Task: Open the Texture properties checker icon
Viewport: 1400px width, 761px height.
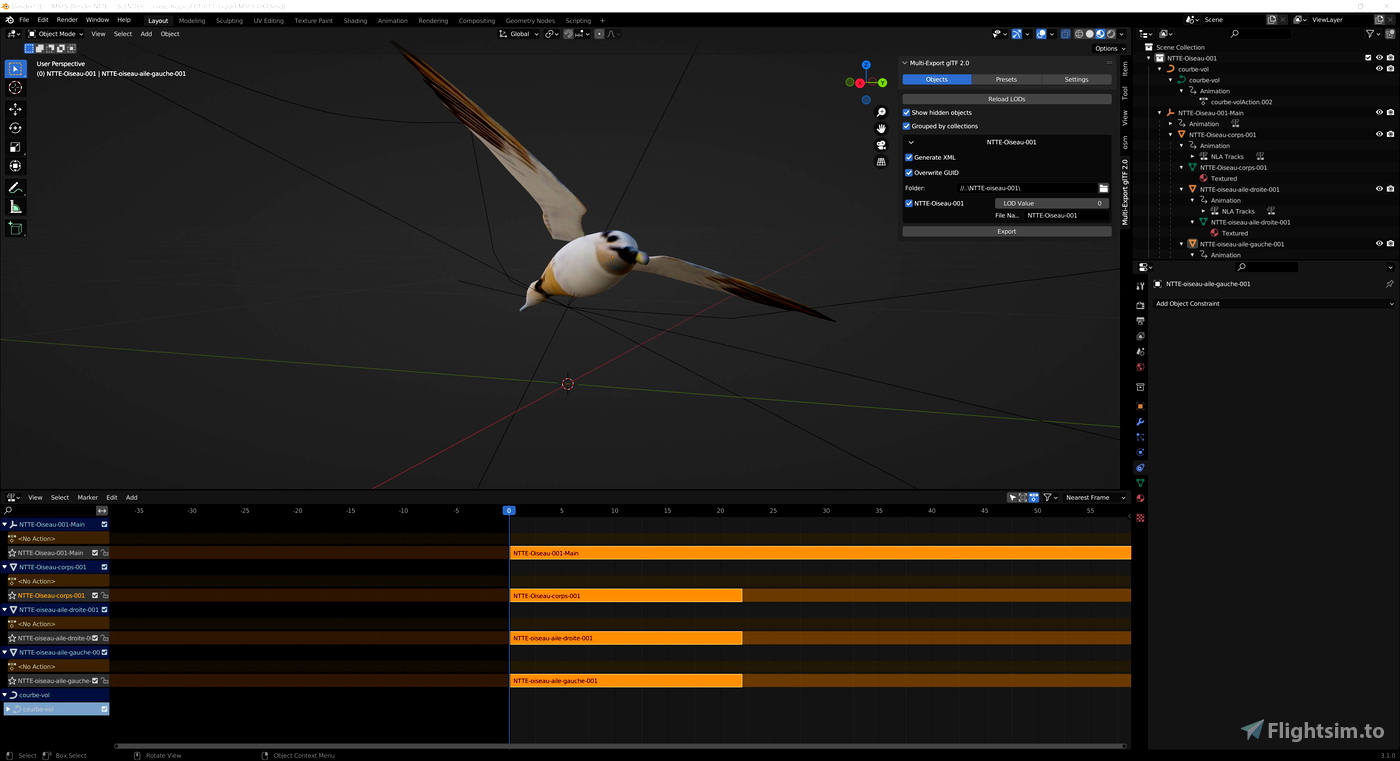Action: point(1140,517)
